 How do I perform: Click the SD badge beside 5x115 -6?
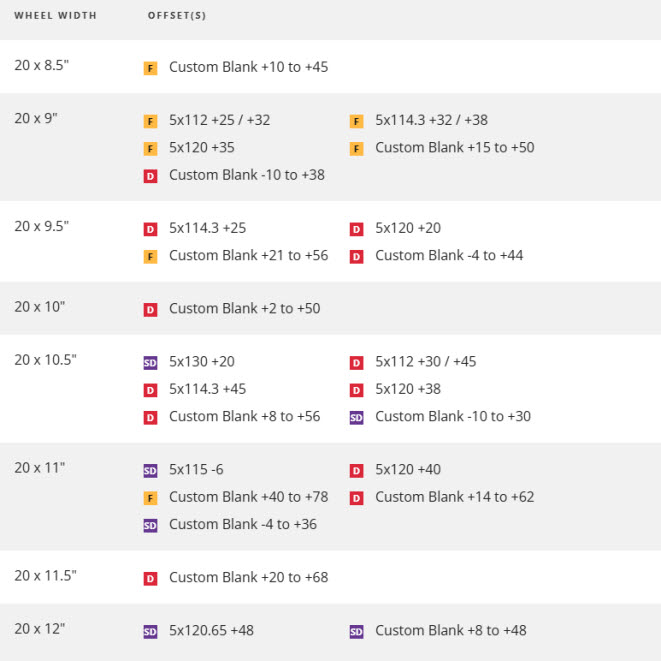(151, 471)
